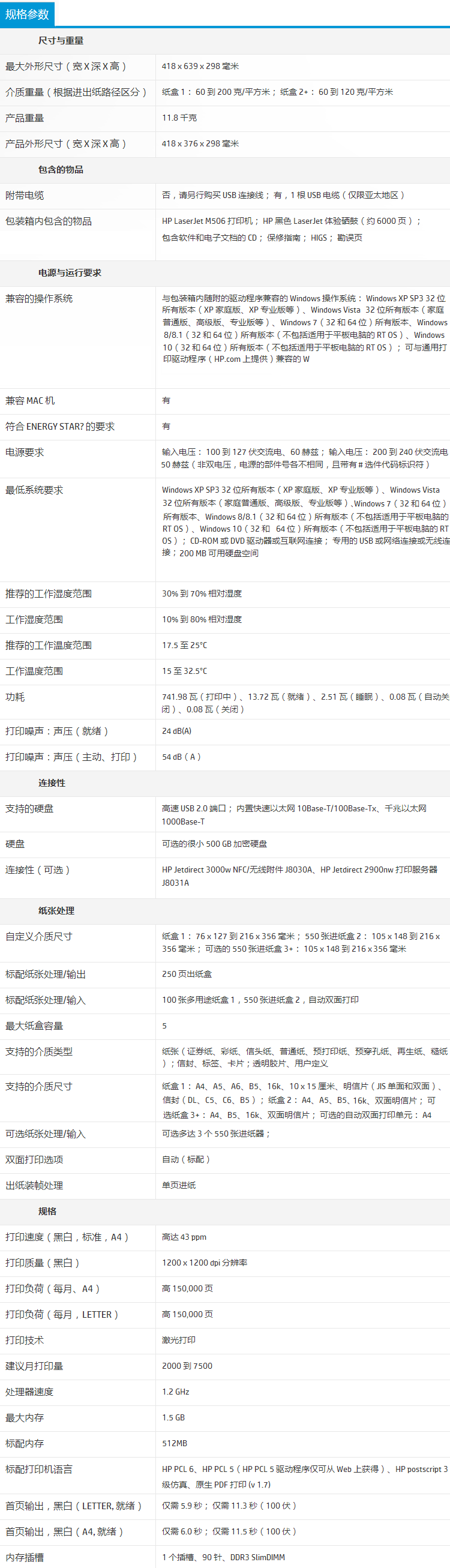Click the 包装箱内包含的物品 label

coord(49,221)
